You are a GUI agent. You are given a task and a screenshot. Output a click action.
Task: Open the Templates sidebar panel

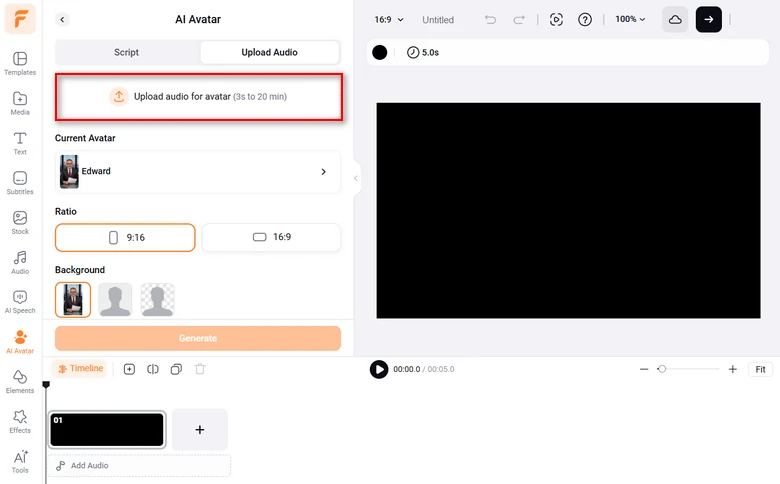[x=20, y=63]
